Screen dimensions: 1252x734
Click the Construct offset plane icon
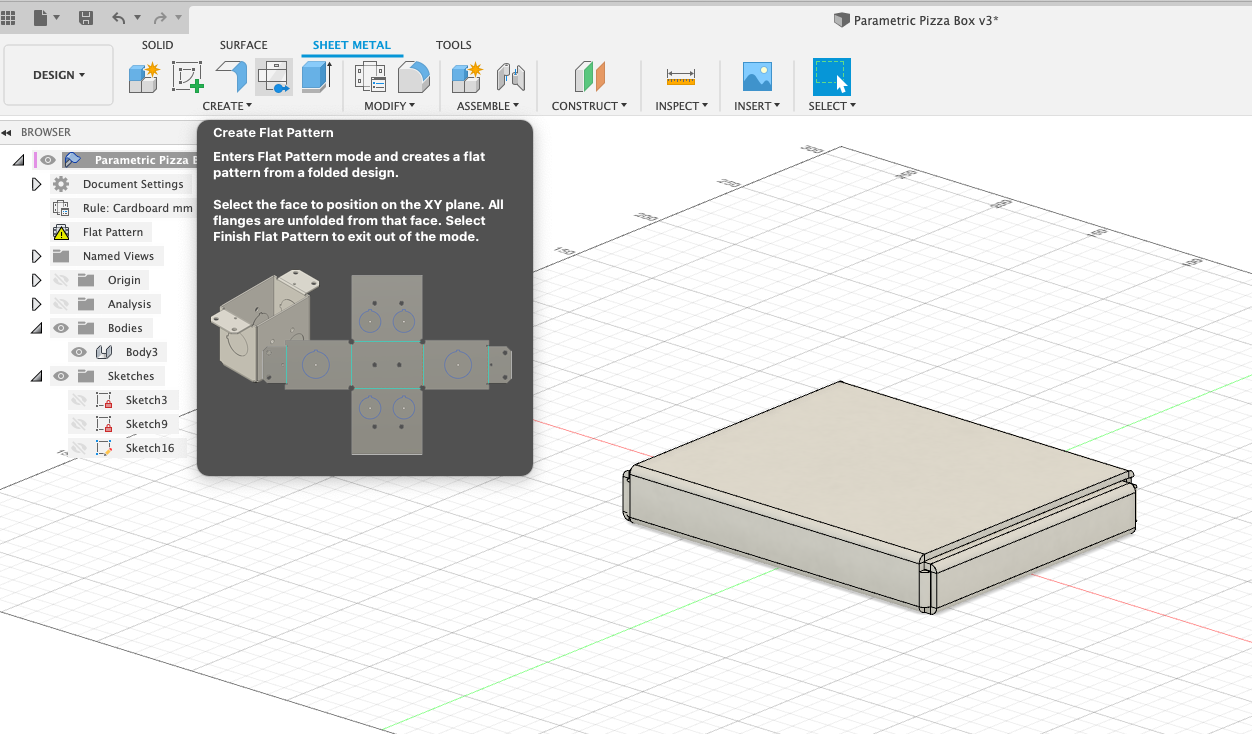[x=589, y=77]
